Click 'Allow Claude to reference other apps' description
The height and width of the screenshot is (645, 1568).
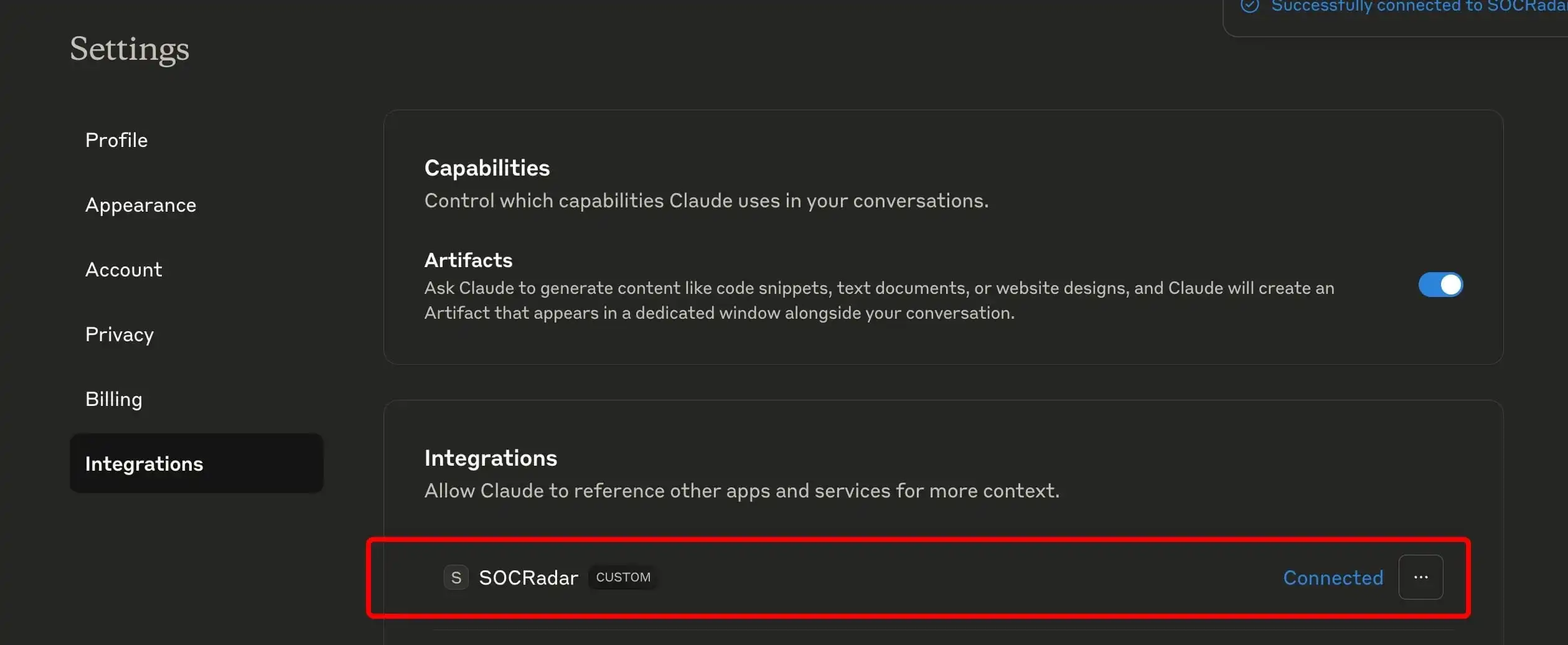(x=741, y=491)
